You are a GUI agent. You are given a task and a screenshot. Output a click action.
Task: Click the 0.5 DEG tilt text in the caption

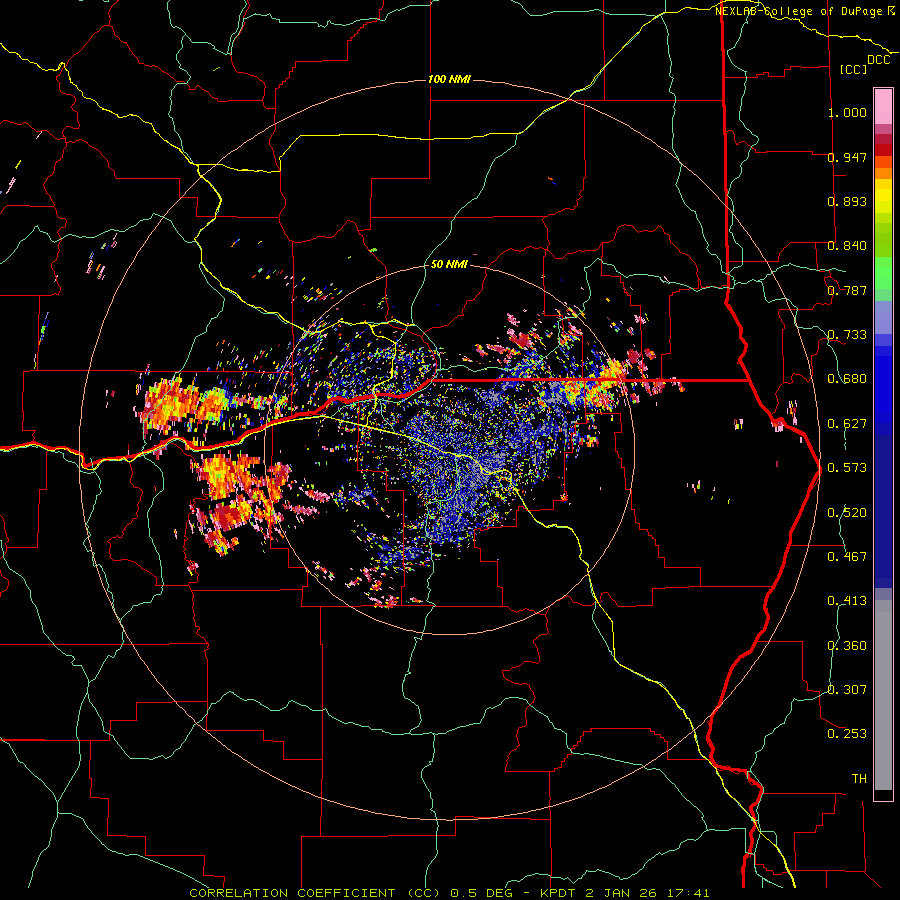[481, 893]
